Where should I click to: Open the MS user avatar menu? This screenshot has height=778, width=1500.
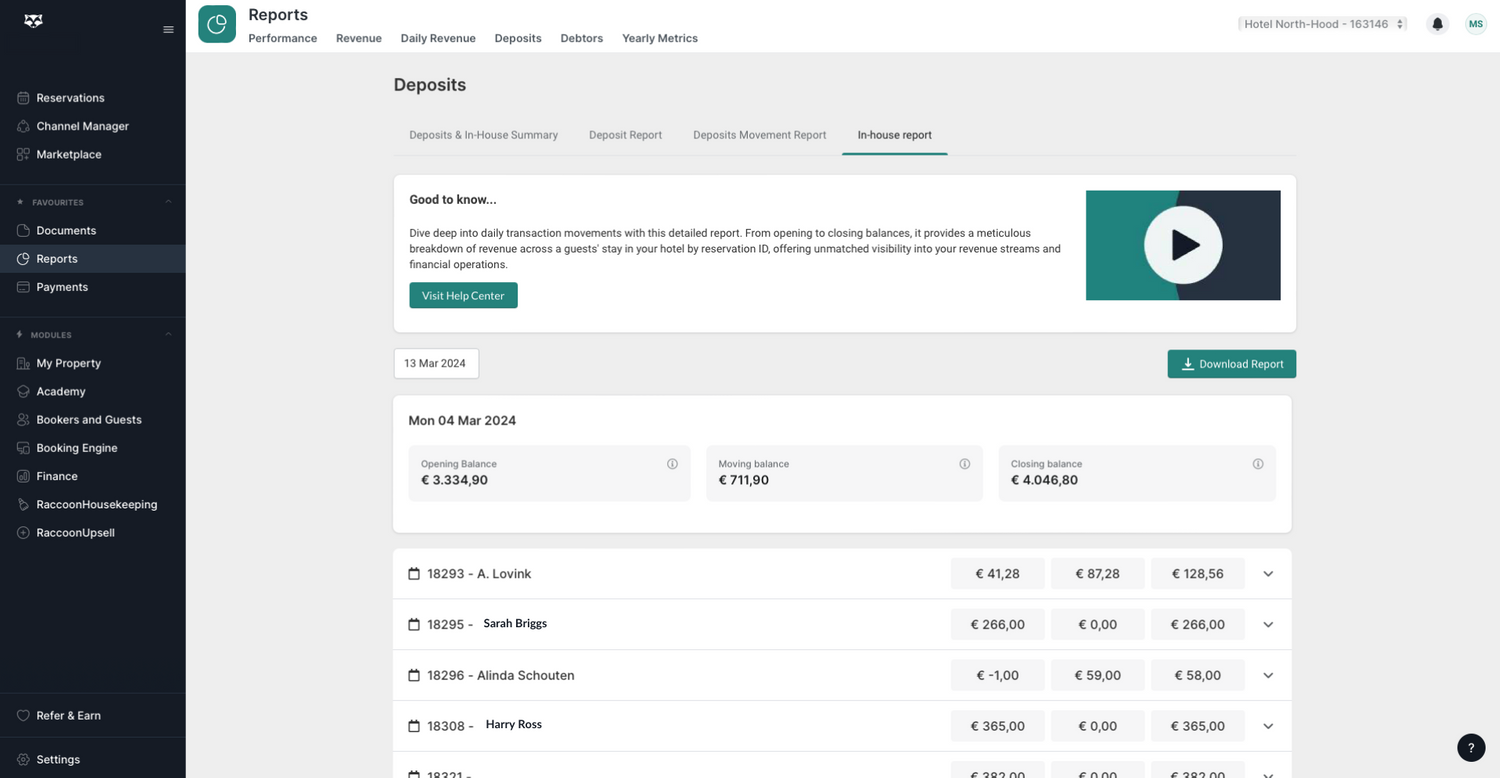(1475, 24)
